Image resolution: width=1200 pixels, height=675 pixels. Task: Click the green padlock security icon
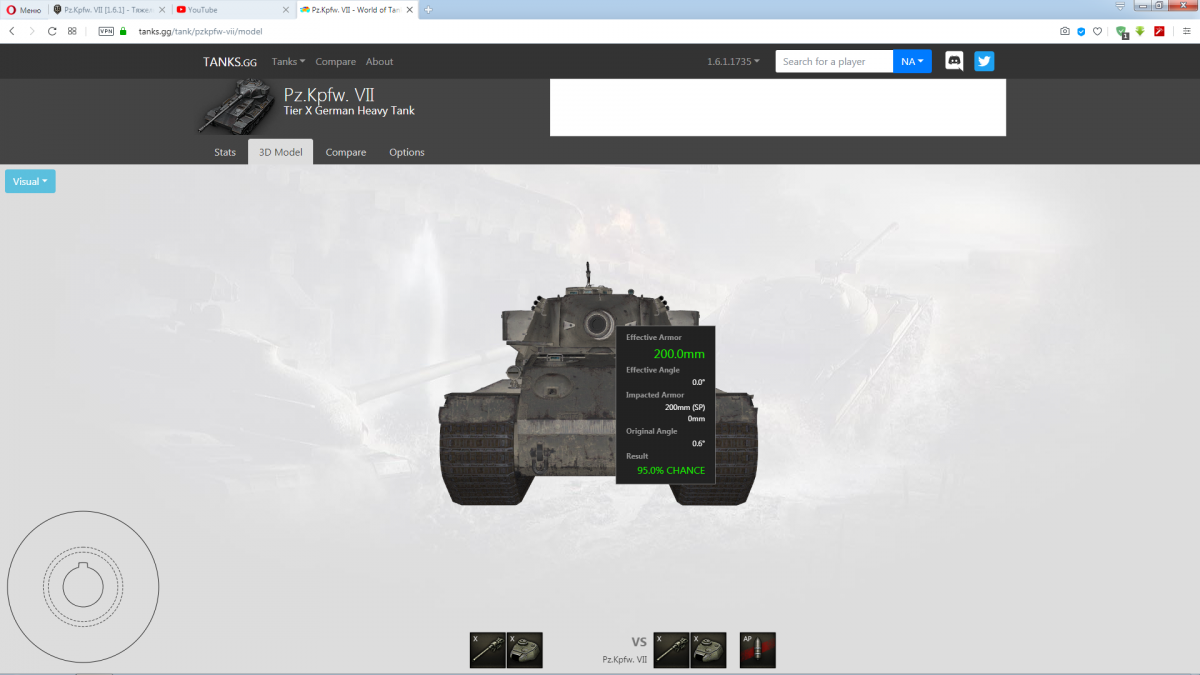click(x=123, y=31)
